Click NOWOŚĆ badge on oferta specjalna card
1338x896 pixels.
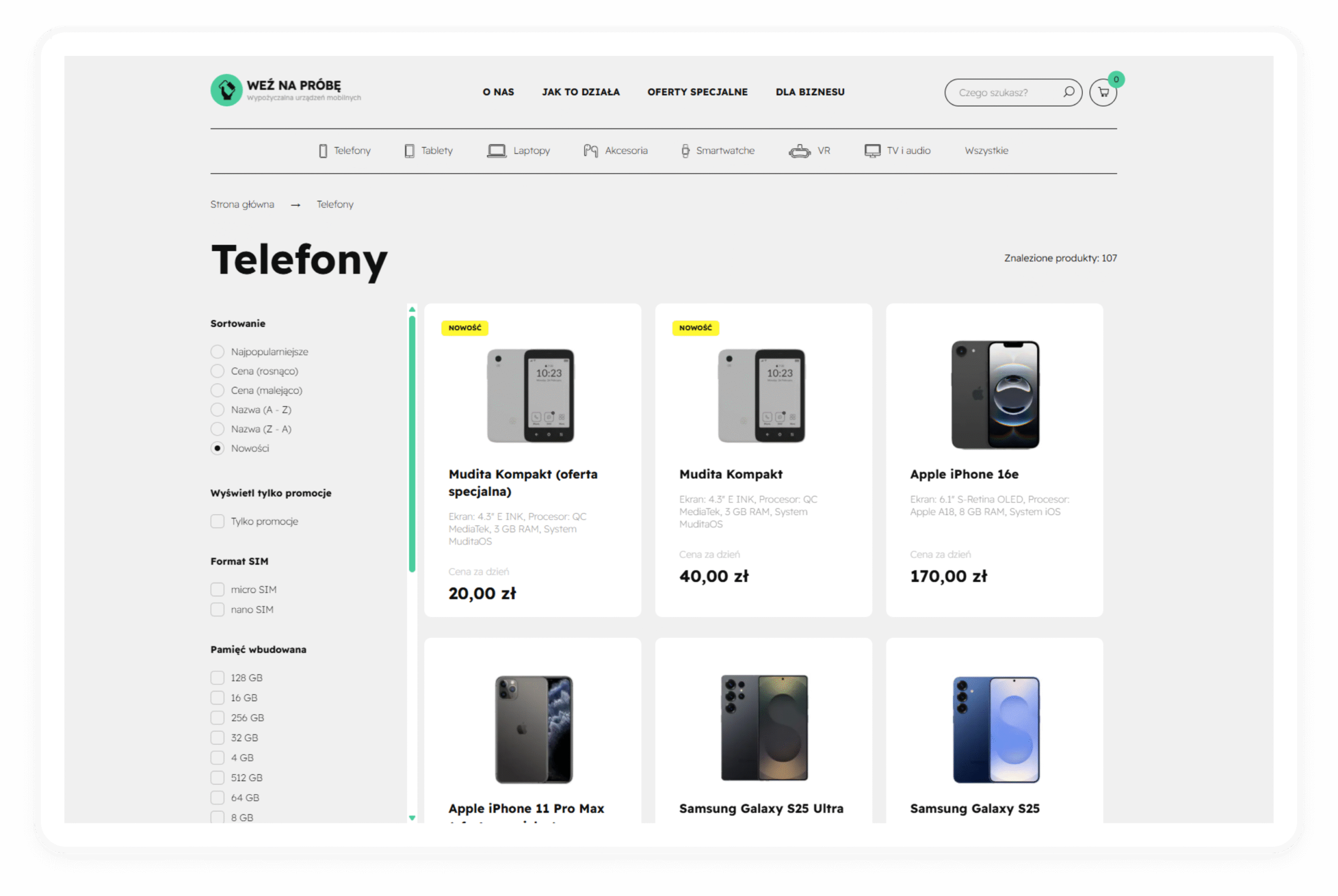pos(465,328)
